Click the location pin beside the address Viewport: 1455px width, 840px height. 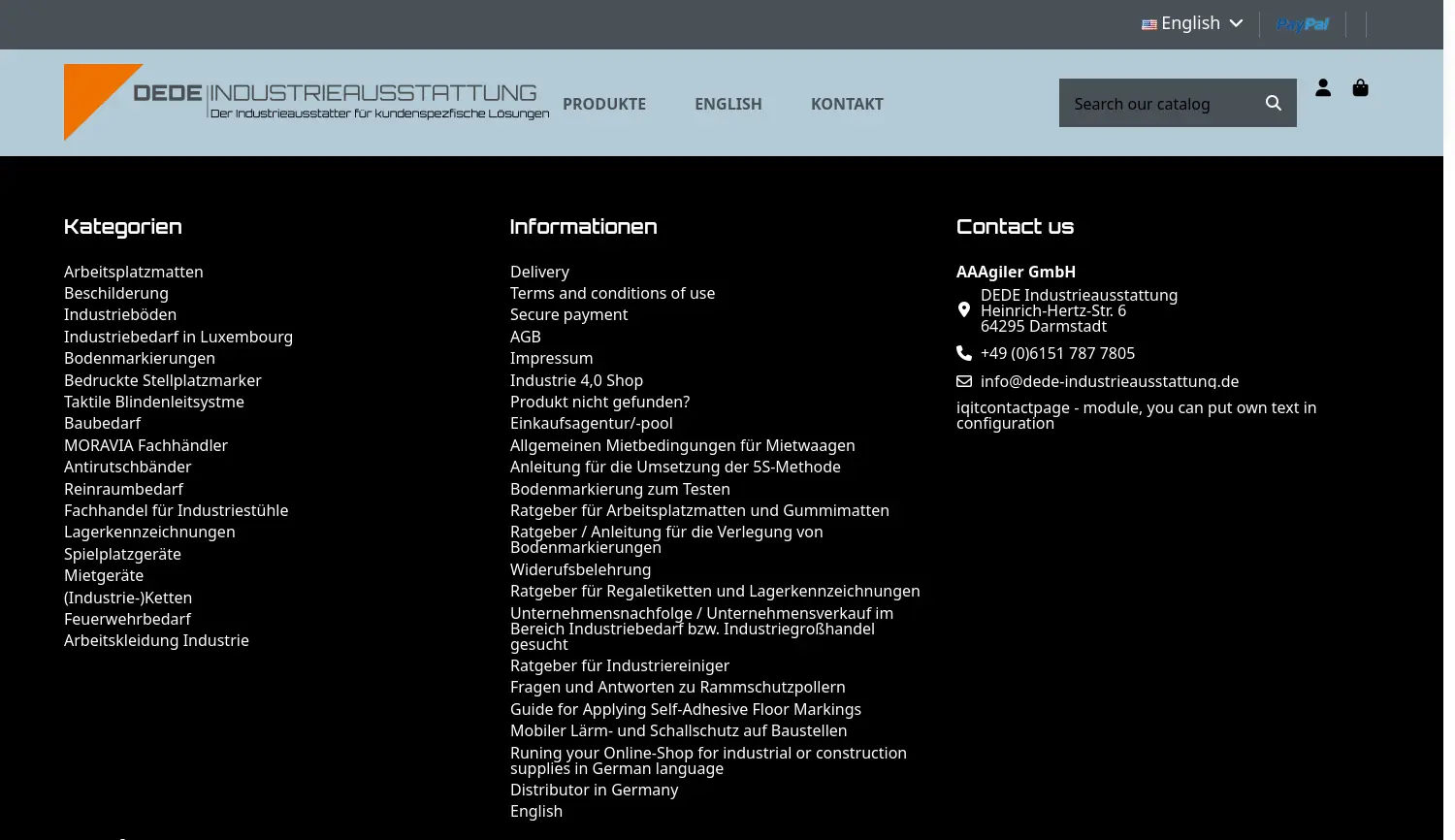[963, 309]
